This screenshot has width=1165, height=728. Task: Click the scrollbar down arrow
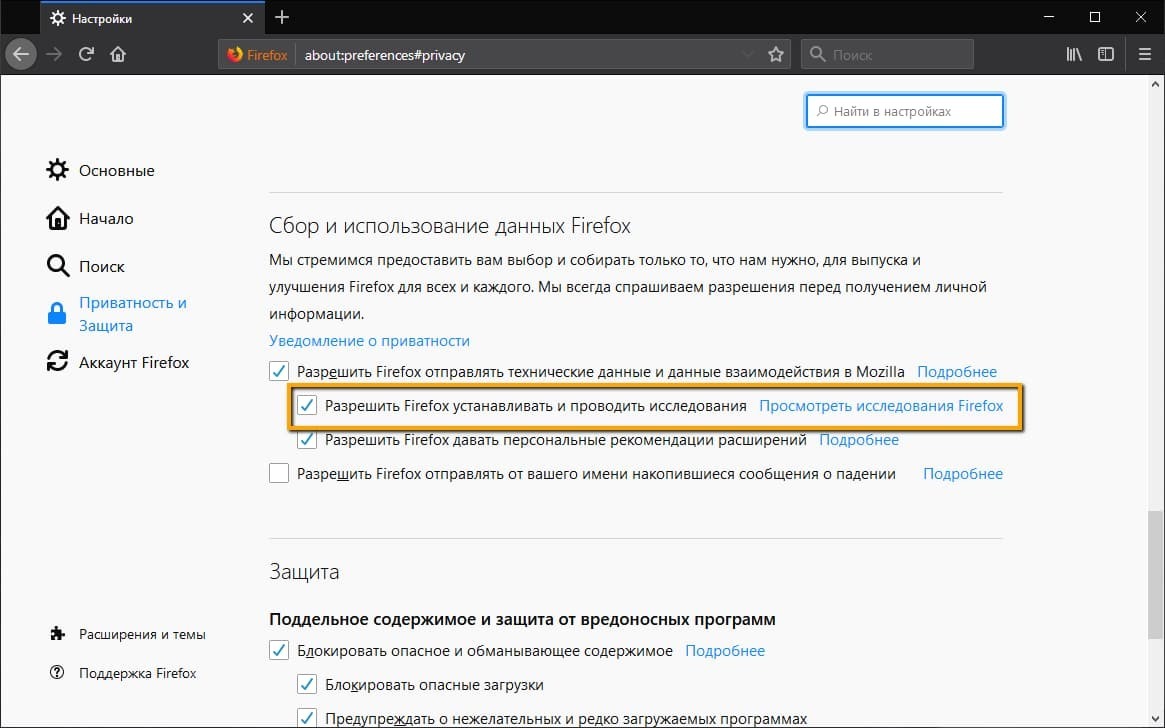1155,717
